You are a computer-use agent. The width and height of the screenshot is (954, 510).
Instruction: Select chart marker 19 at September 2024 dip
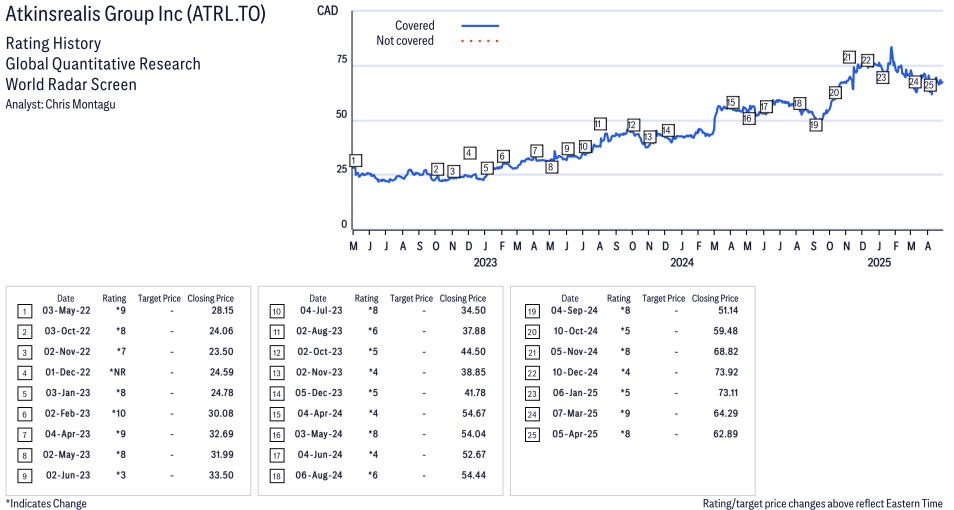click(815, 125)
